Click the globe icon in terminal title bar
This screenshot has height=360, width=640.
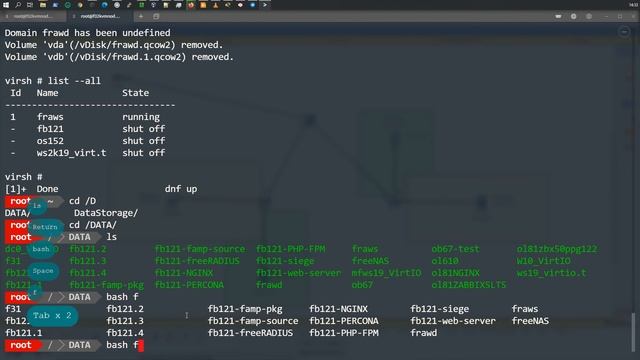pos(589,16)
